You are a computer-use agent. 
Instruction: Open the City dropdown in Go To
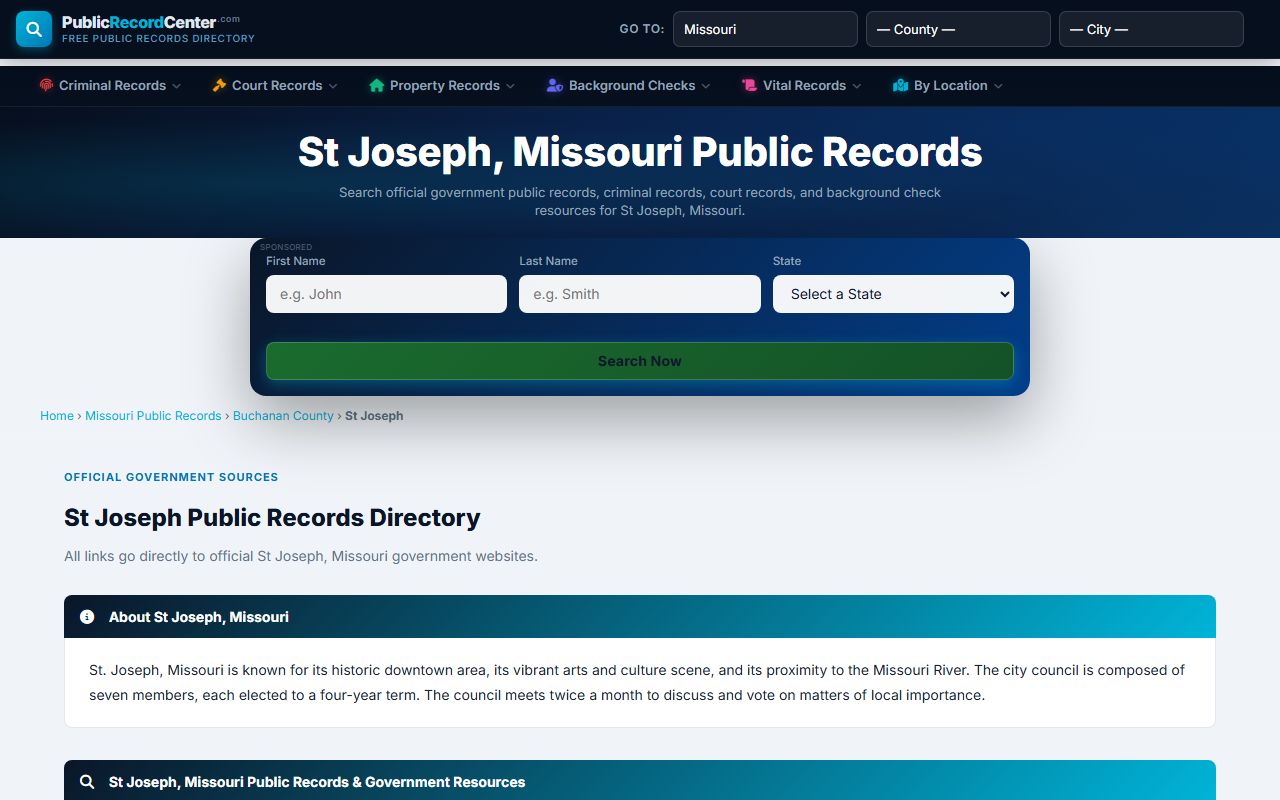(1151, 29)
